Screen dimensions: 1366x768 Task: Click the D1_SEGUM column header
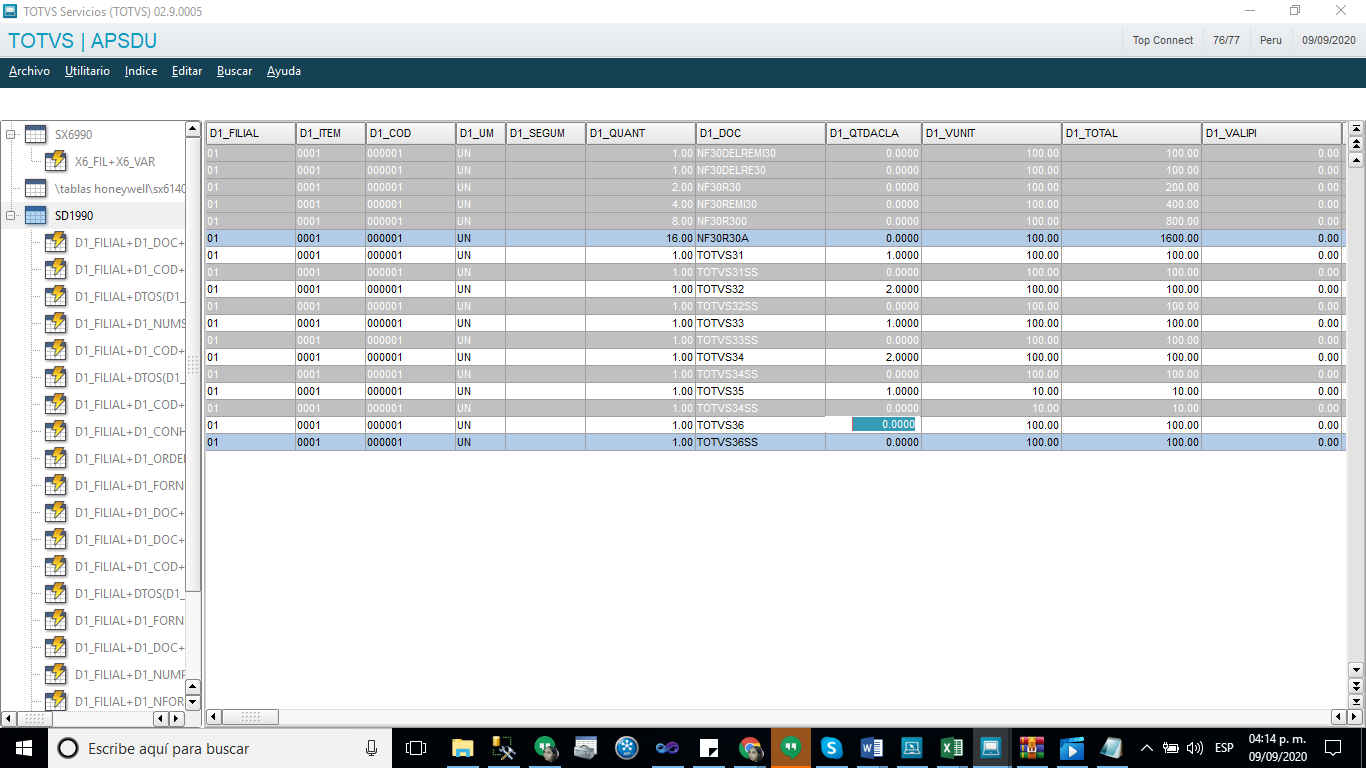[x=546, y=133]
